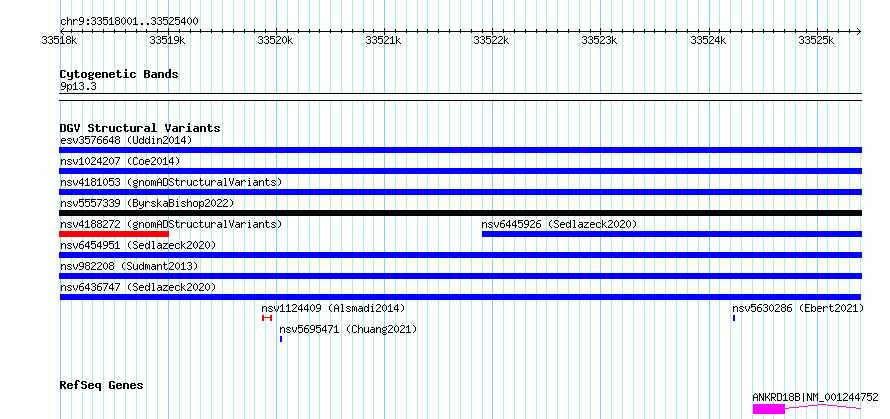This screenshot has width=890, height=419.
Task: Open nsv5695471 (Chuang2021) label
Action: point(348,329)
